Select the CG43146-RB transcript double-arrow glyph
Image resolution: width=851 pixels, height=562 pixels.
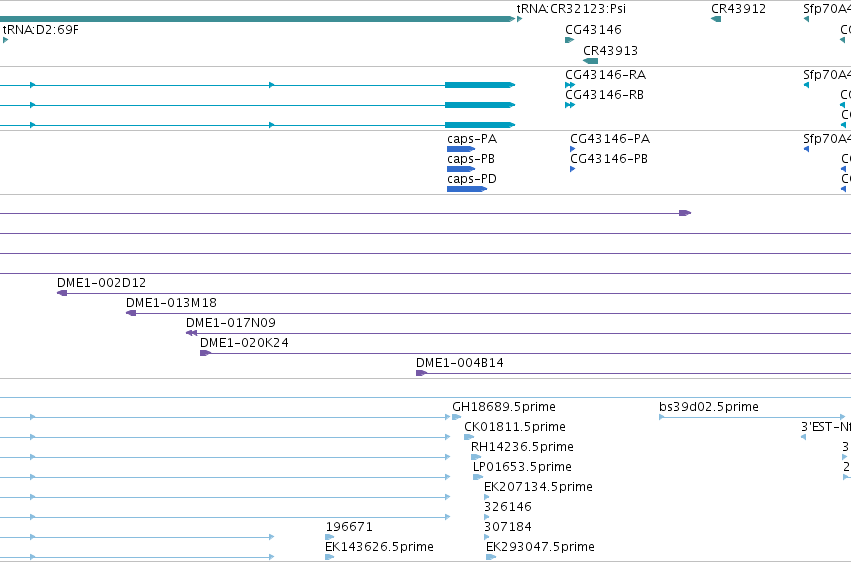pyautogui.click(x=570, y=105)
